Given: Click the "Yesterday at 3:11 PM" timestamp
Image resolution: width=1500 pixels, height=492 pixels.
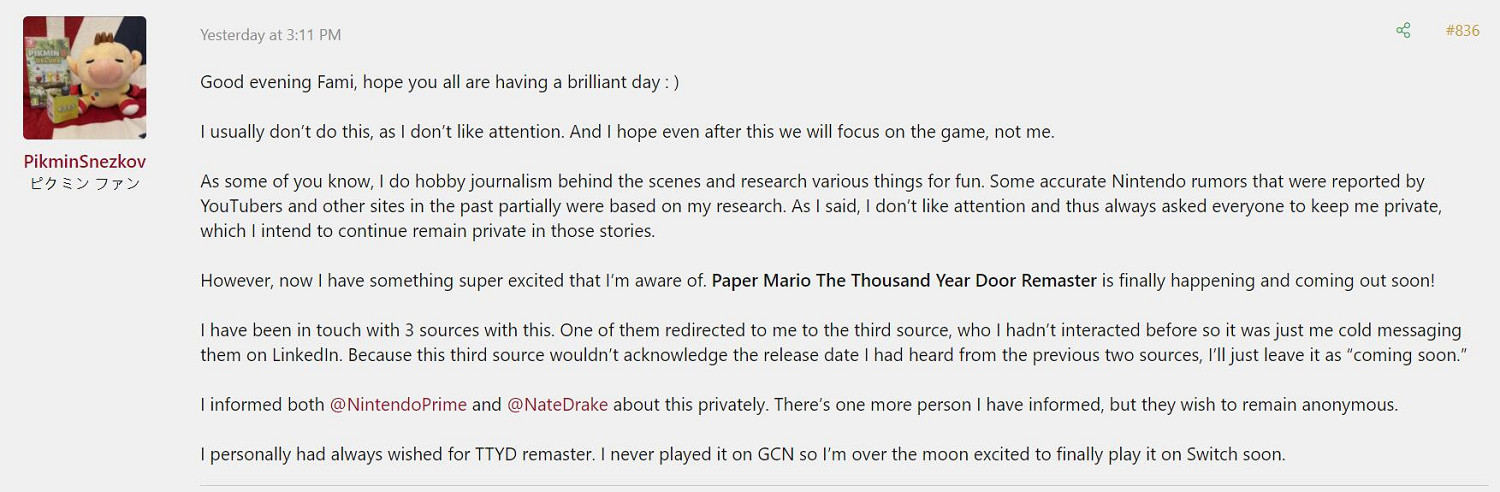Looking at the screenshot, I should pos(270,35).
